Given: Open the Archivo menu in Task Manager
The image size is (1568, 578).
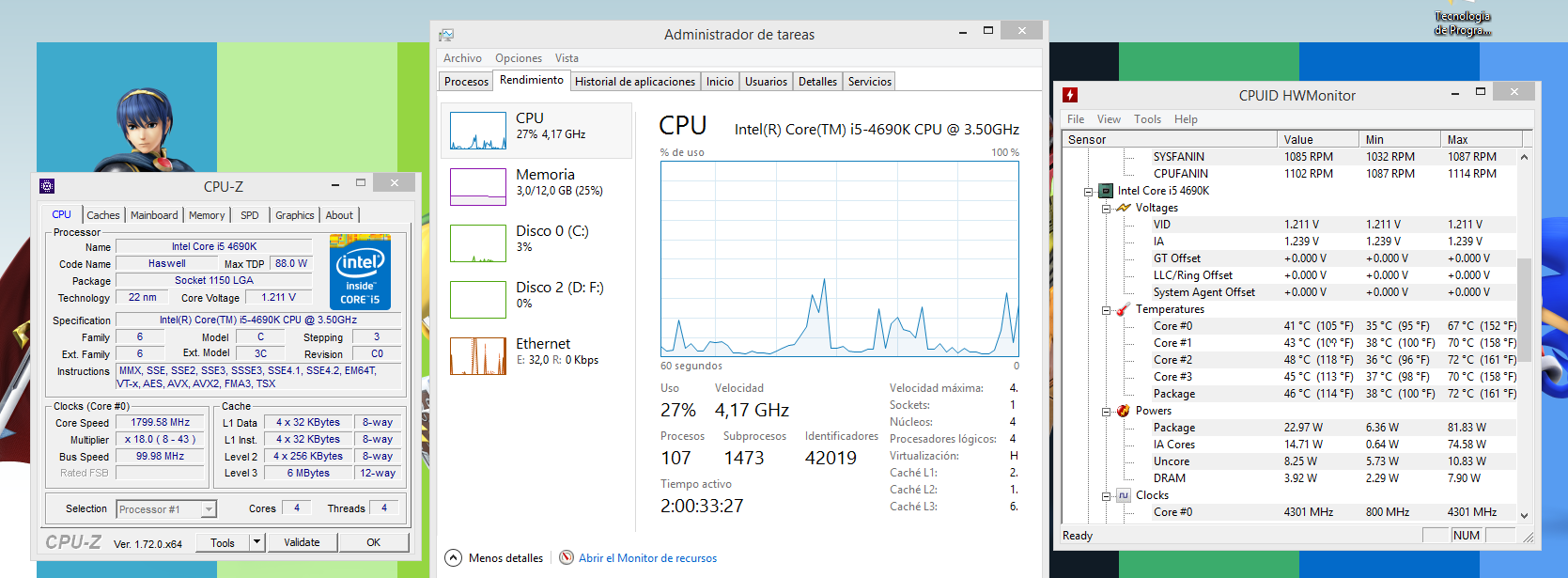Looking at the screenshot, I should coord(462,58).
